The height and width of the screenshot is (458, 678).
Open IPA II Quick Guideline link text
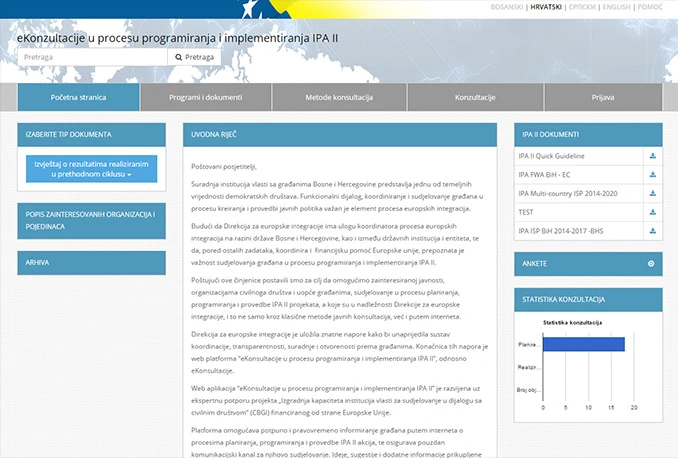(551, 156)
